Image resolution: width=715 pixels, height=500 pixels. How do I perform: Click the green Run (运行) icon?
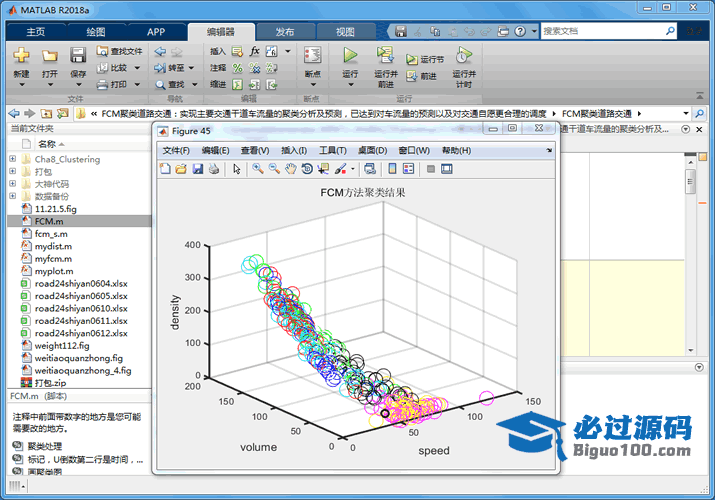350,55
